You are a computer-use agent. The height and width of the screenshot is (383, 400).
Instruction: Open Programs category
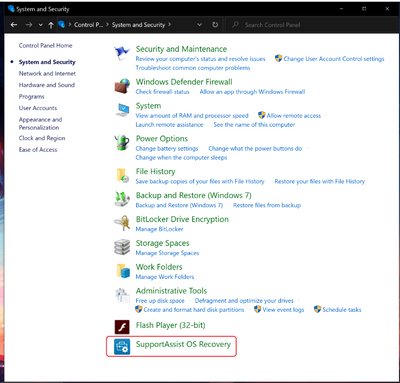click(31, 97)
